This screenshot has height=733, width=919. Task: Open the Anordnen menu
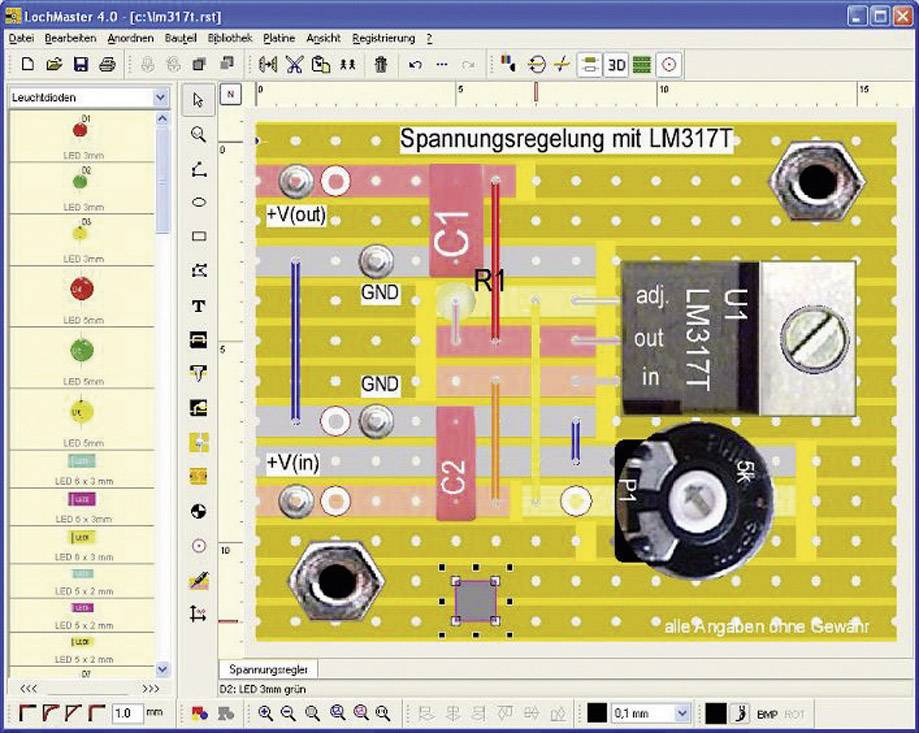[130, 38]
